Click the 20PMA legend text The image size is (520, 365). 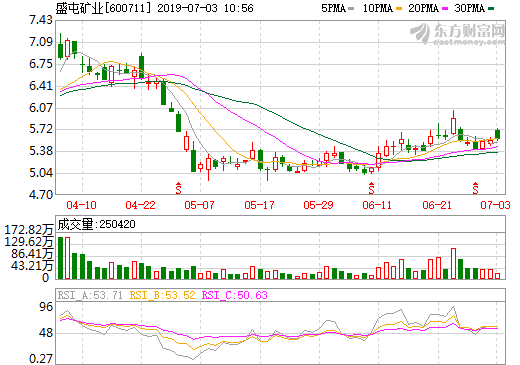pyautogui.click(x=424, y=8)
